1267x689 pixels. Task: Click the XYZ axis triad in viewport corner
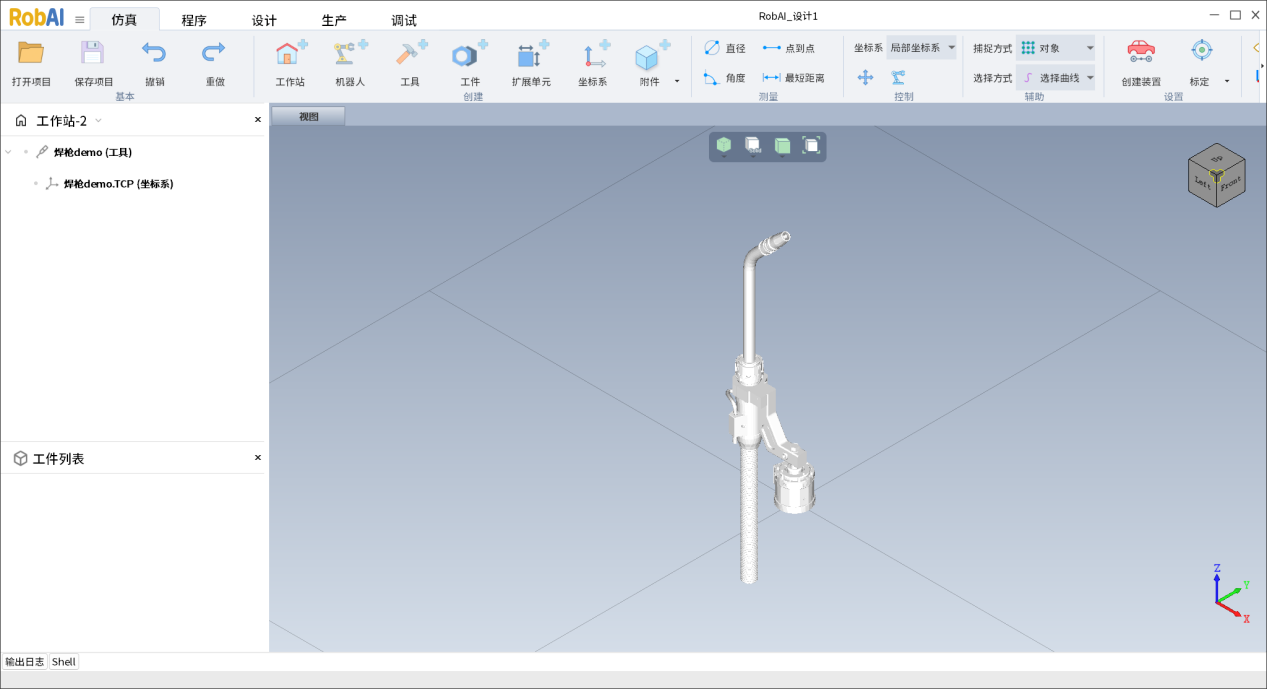tap(1231, 595)
